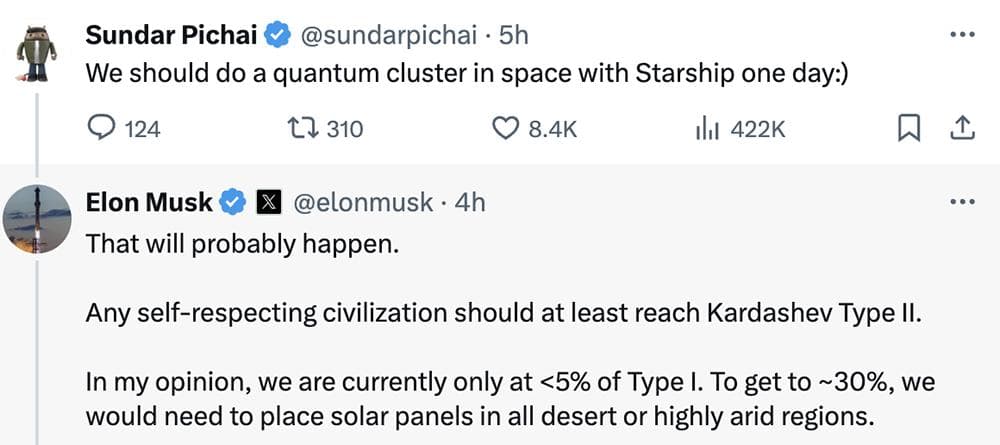Repost the quantum cluster tweet
Viewport: 1000px width, 445px height.
pyautogui.click(x=299, y=128)
